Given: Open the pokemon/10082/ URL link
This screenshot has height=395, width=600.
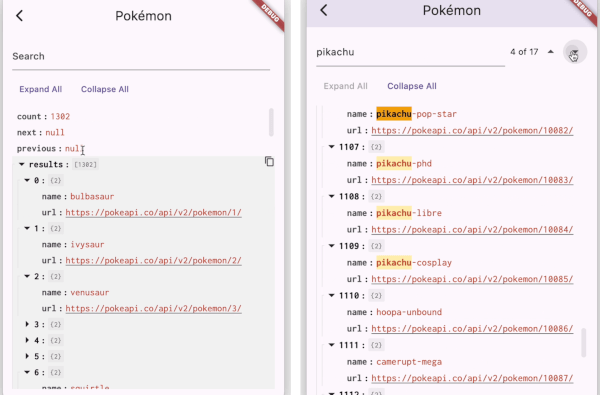Looking at the screenshot, I should click(472, 131).
